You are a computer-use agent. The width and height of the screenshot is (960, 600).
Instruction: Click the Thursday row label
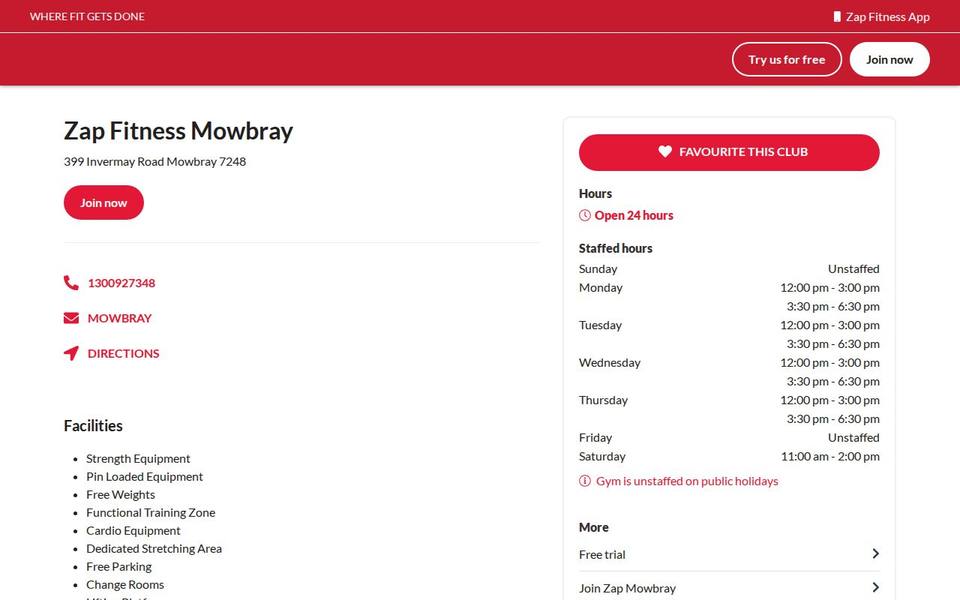click(x=603, y=400)
